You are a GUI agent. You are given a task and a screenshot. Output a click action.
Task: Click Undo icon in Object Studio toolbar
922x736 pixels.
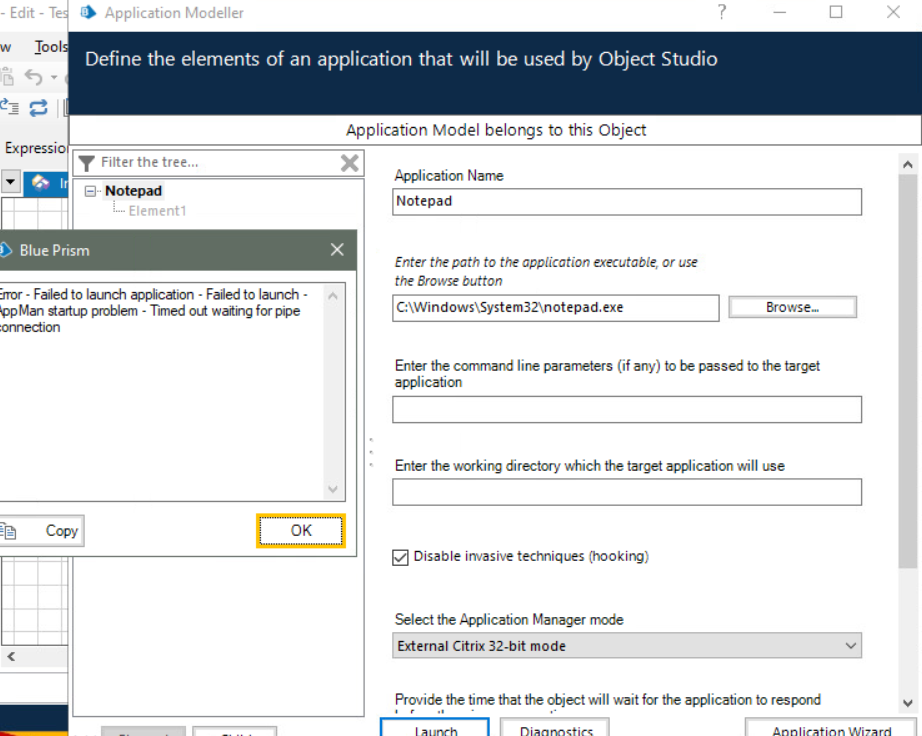(34, 77)
